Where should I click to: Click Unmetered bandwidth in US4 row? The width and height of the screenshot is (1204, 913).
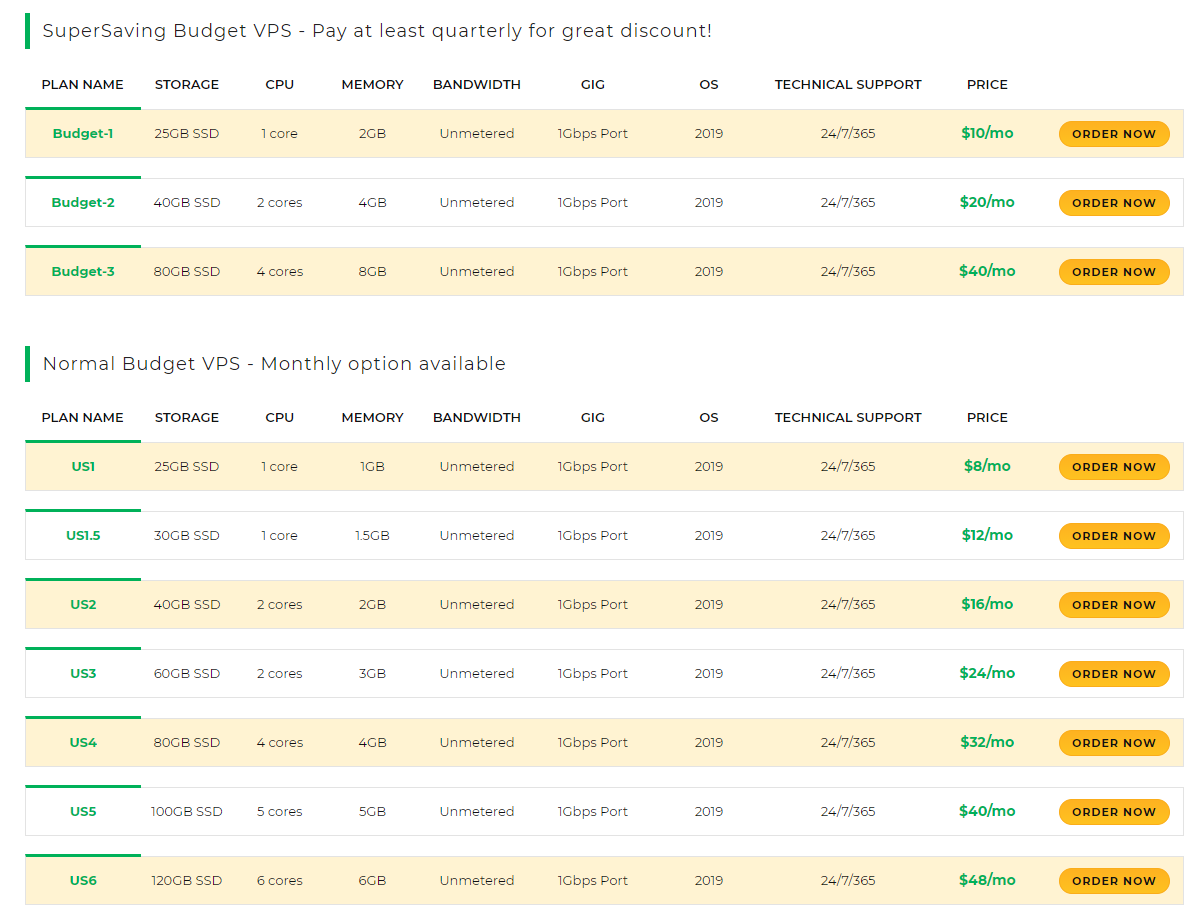[x=477, y=742]
